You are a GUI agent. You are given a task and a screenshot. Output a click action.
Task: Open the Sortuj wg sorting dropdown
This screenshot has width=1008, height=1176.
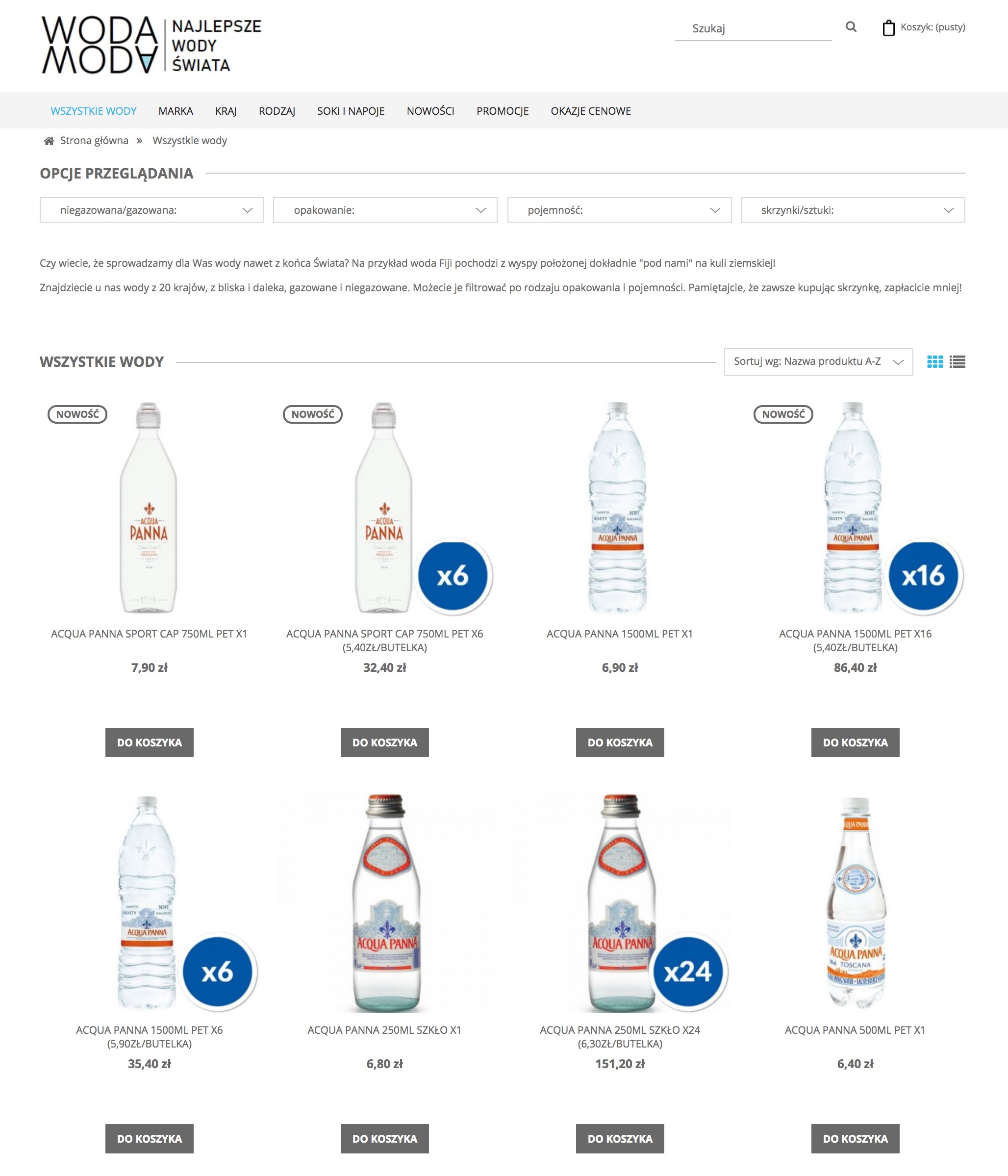click(818, 361)
